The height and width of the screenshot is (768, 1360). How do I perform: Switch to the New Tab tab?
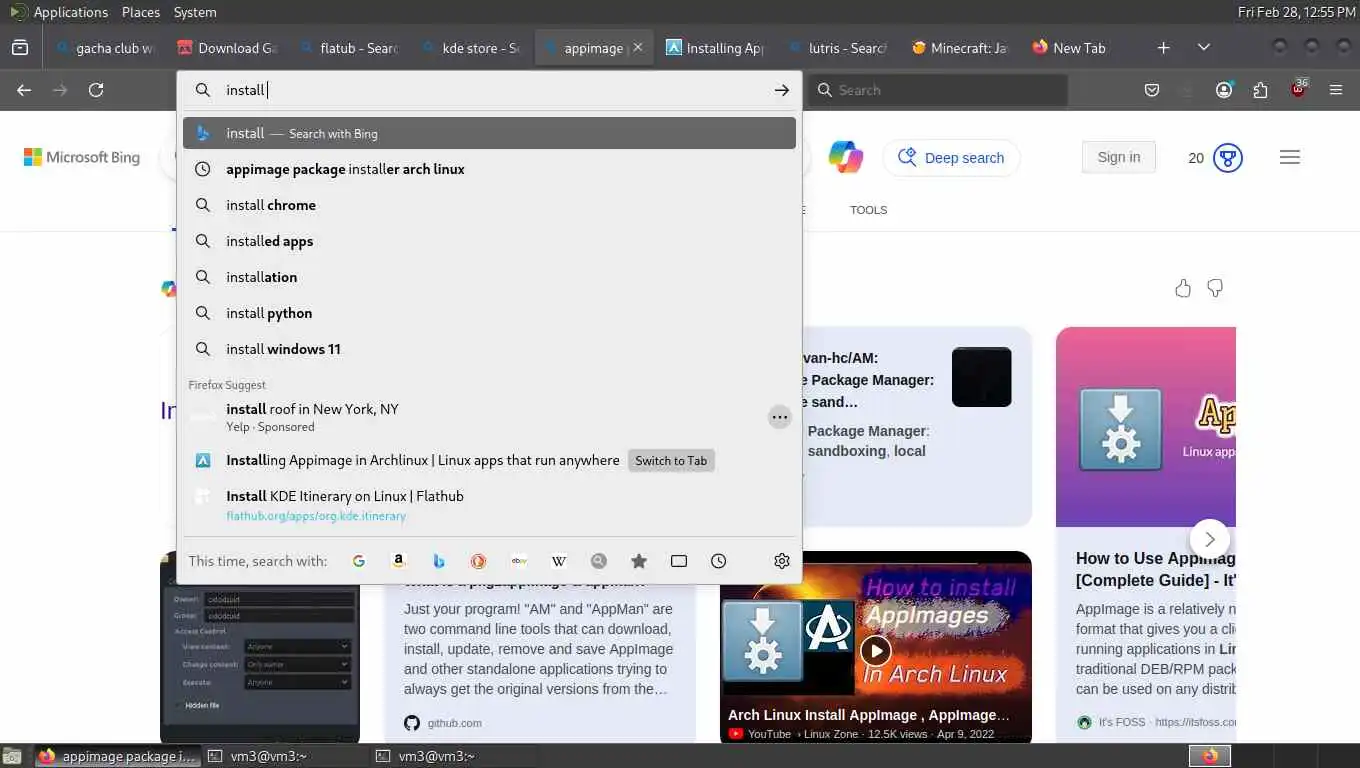point(1081,47)
